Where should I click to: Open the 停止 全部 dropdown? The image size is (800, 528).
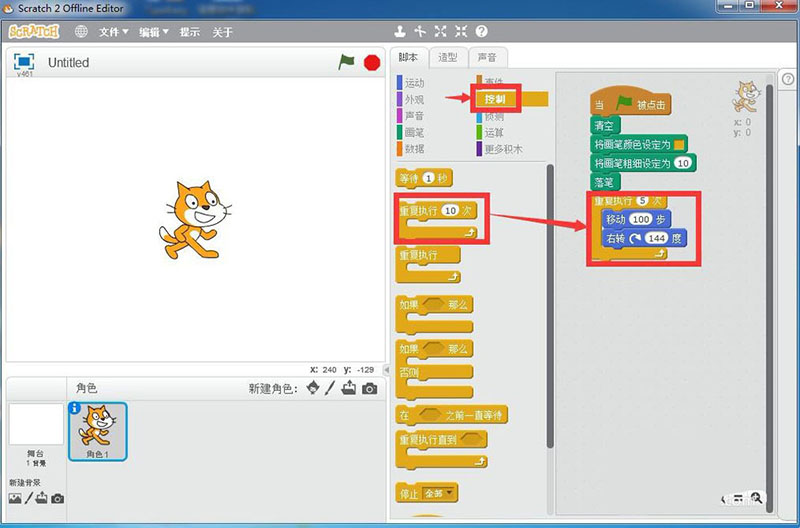click(439, 493)
